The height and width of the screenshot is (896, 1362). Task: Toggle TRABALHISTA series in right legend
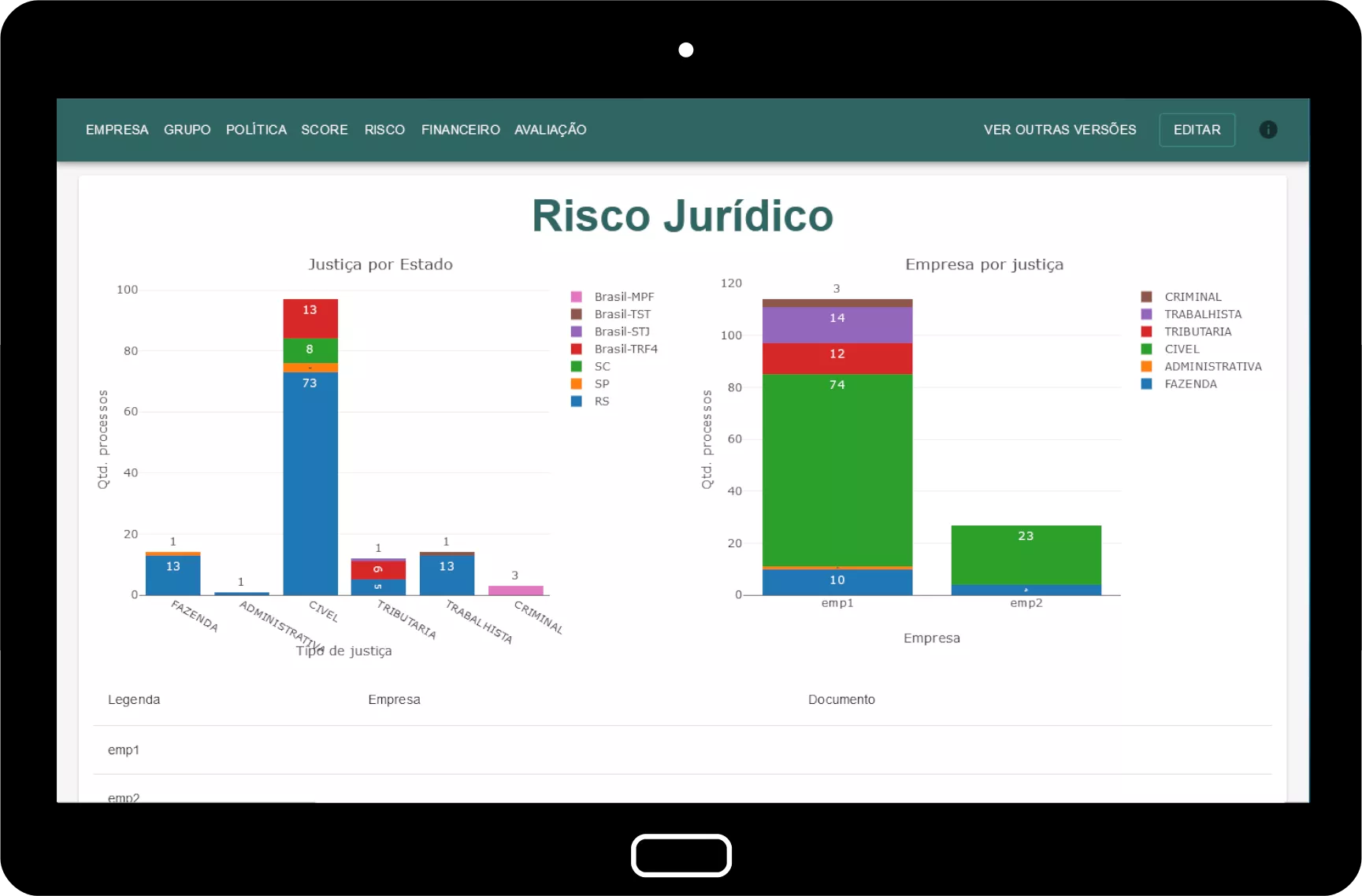1191,314
